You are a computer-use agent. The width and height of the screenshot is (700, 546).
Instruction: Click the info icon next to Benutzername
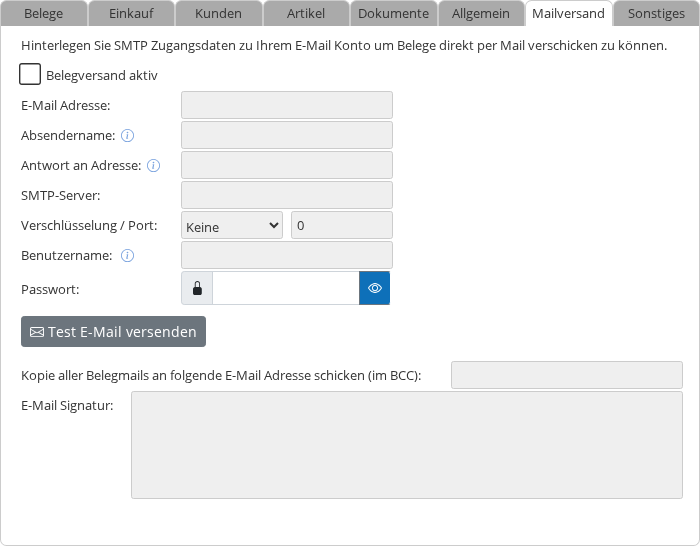coord(128,255)
